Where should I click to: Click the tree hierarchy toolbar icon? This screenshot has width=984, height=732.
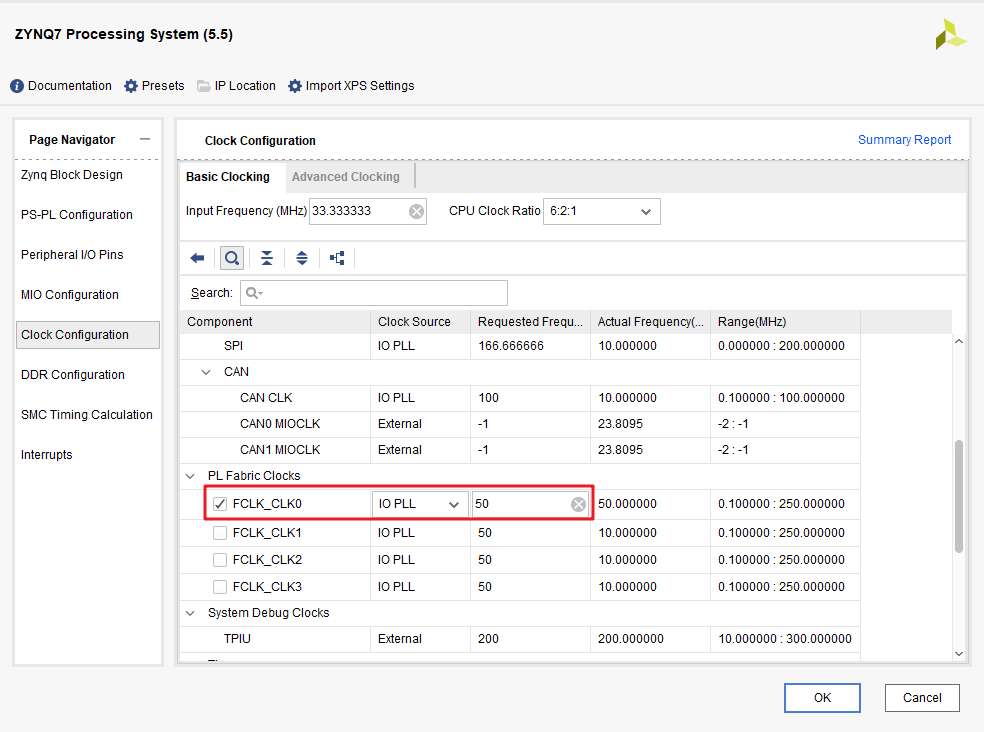(x=337, y=258)
